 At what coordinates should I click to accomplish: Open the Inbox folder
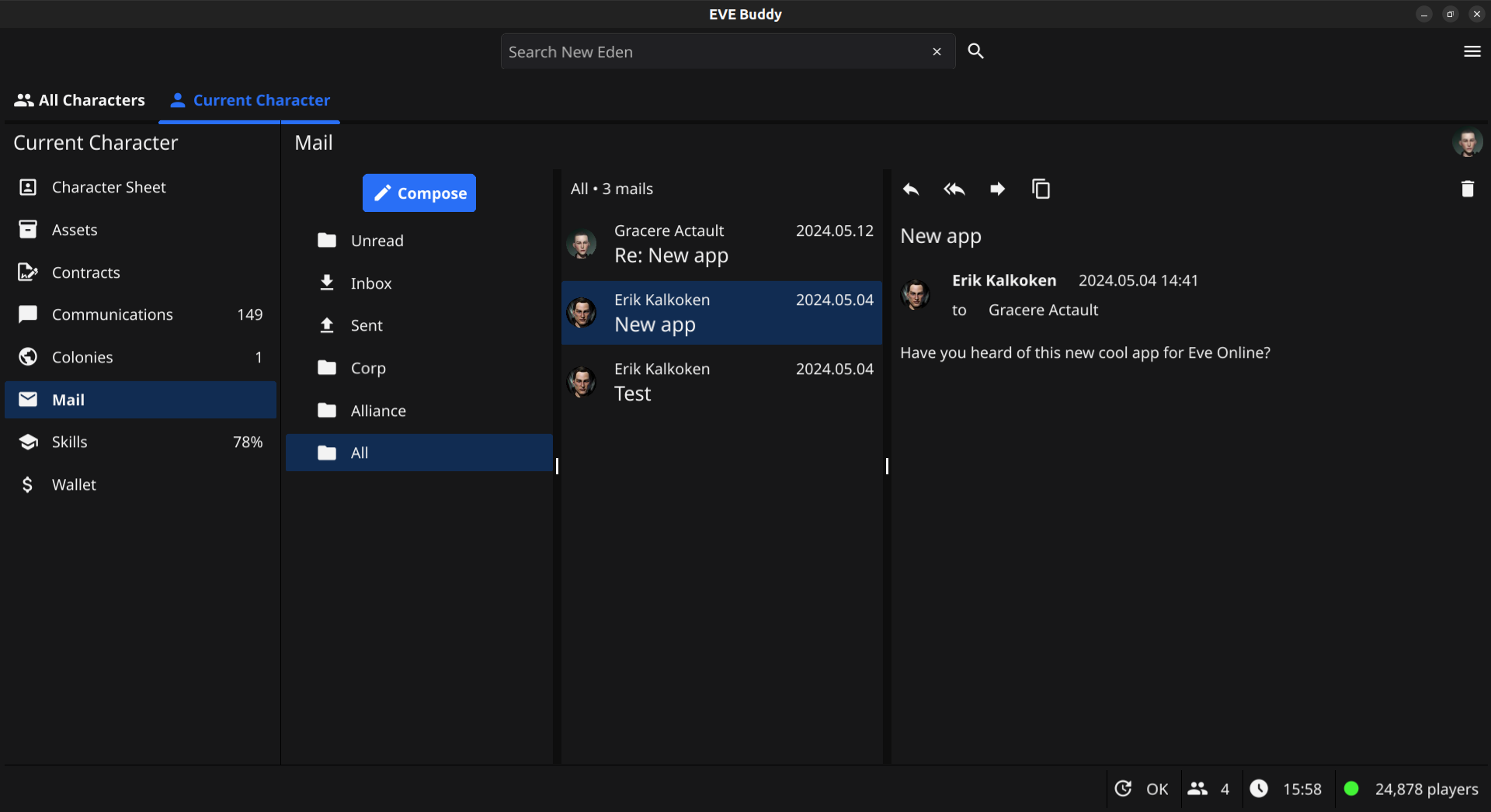coord(419,283)
